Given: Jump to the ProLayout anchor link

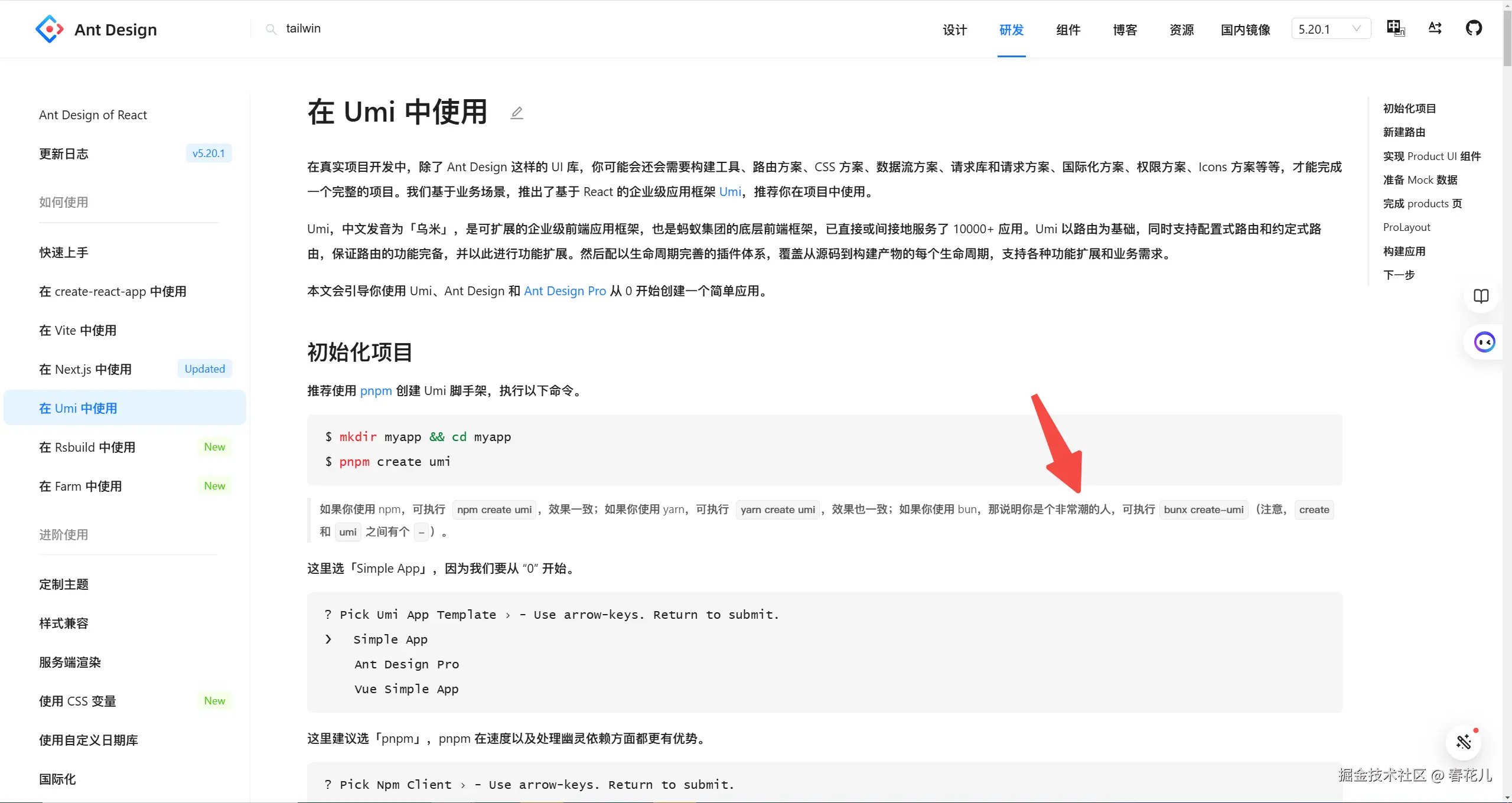Looking at the screenshot, I should click(x=1406, y=227).
